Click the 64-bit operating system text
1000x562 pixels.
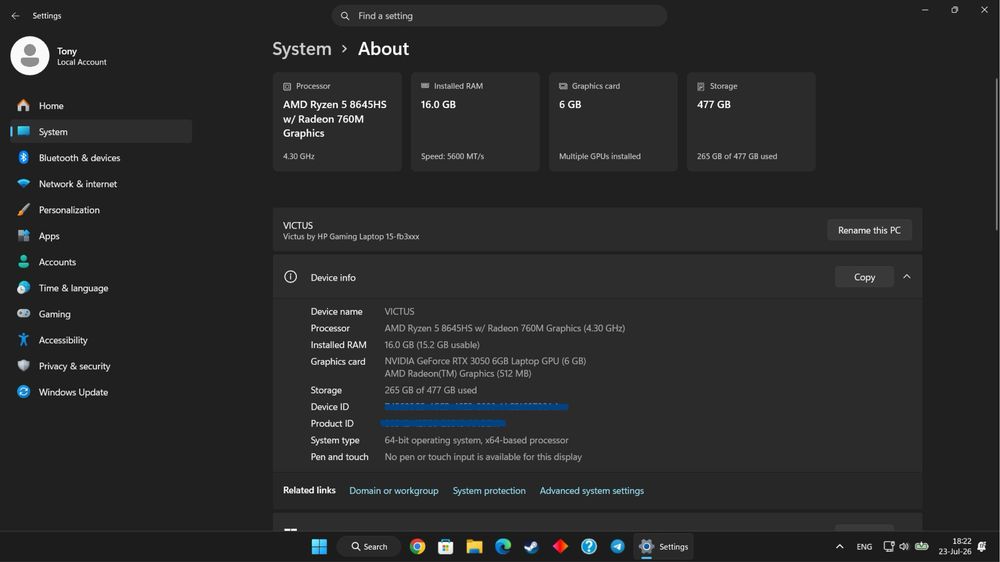click(476, 440)
